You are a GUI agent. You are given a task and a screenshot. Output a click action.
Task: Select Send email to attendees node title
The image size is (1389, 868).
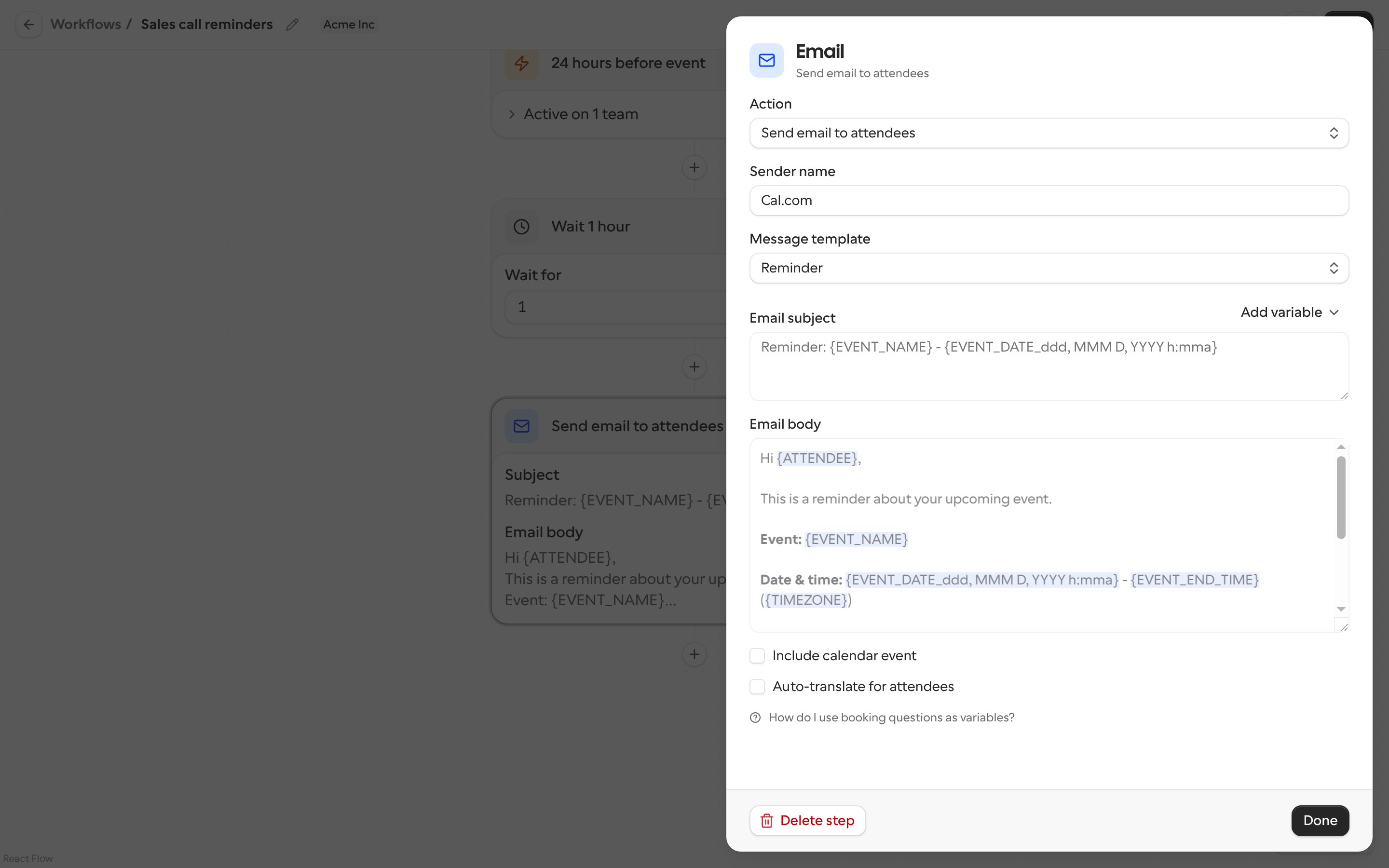(637, 426)
